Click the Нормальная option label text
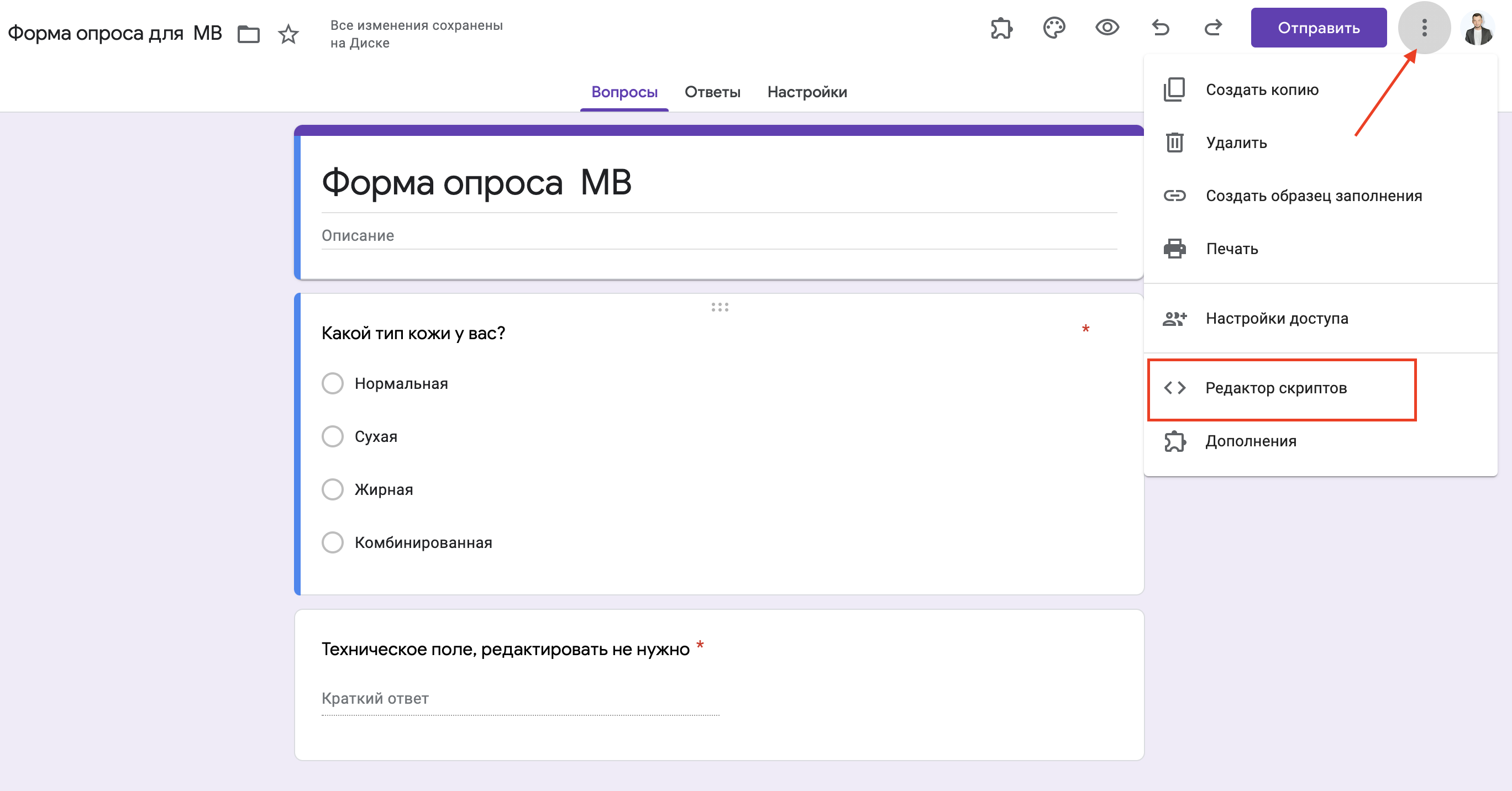 [x=401, y=384]
